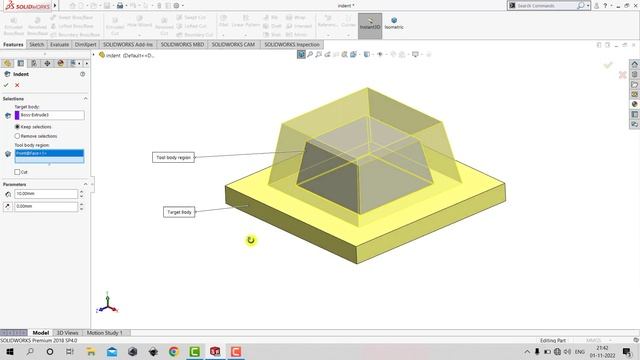Open the SOLIDWORKS Add-Ins tab
The width and height of the screenshot is (640, 360).
click(x=128, y=44)
